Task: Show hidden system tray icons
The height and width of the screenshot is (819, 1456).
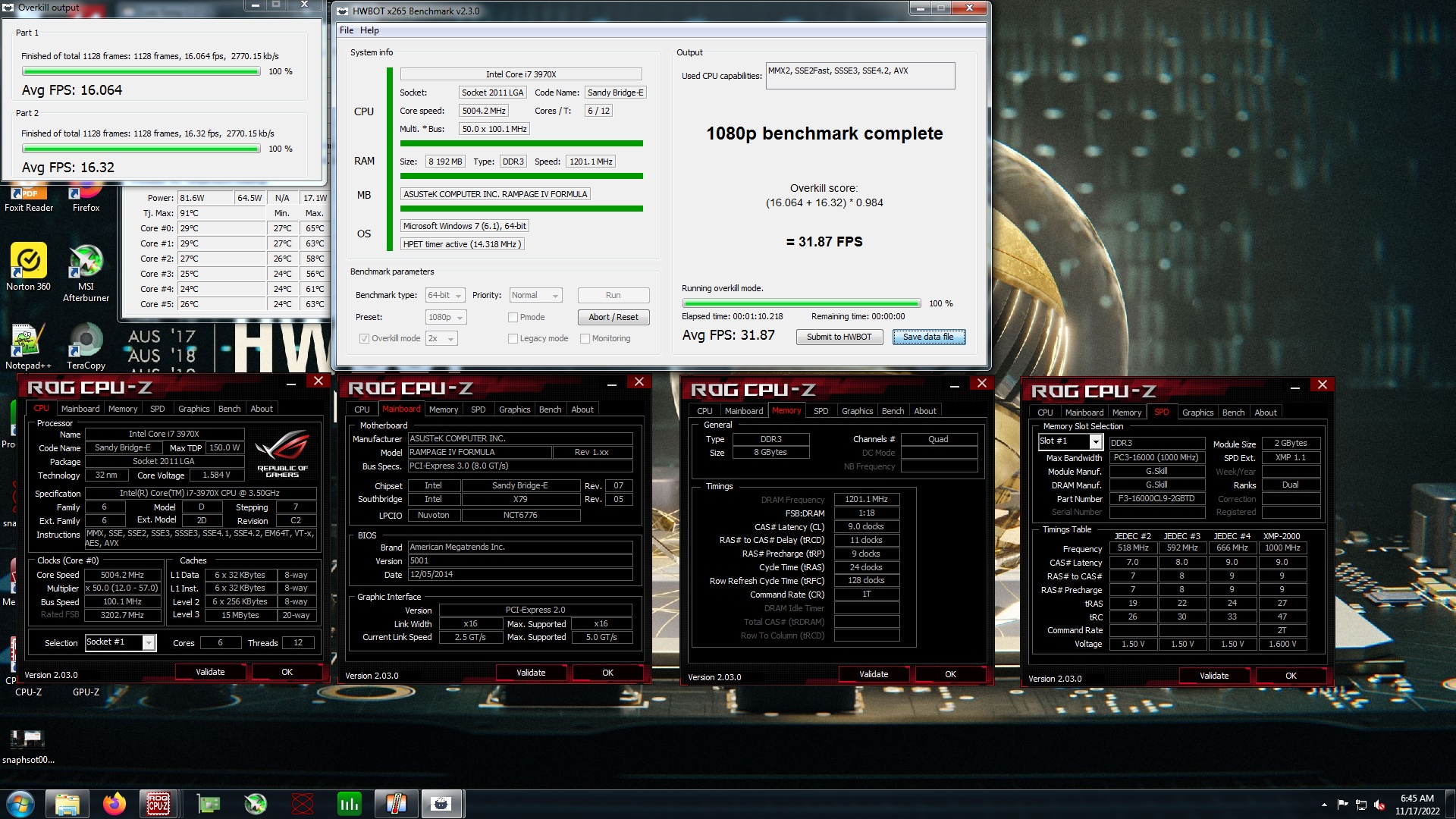Action: point(1324,805)
